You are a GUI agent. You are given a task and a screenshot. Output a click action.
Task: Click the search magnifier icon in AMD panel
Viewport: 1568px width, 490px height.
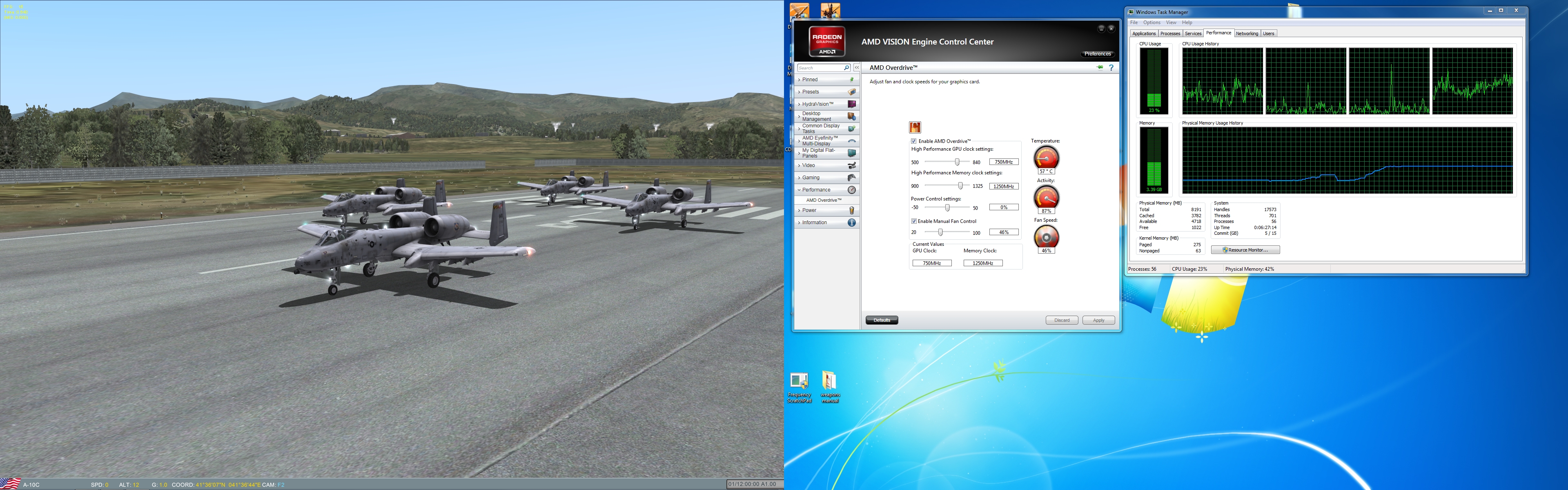[846, 67]
